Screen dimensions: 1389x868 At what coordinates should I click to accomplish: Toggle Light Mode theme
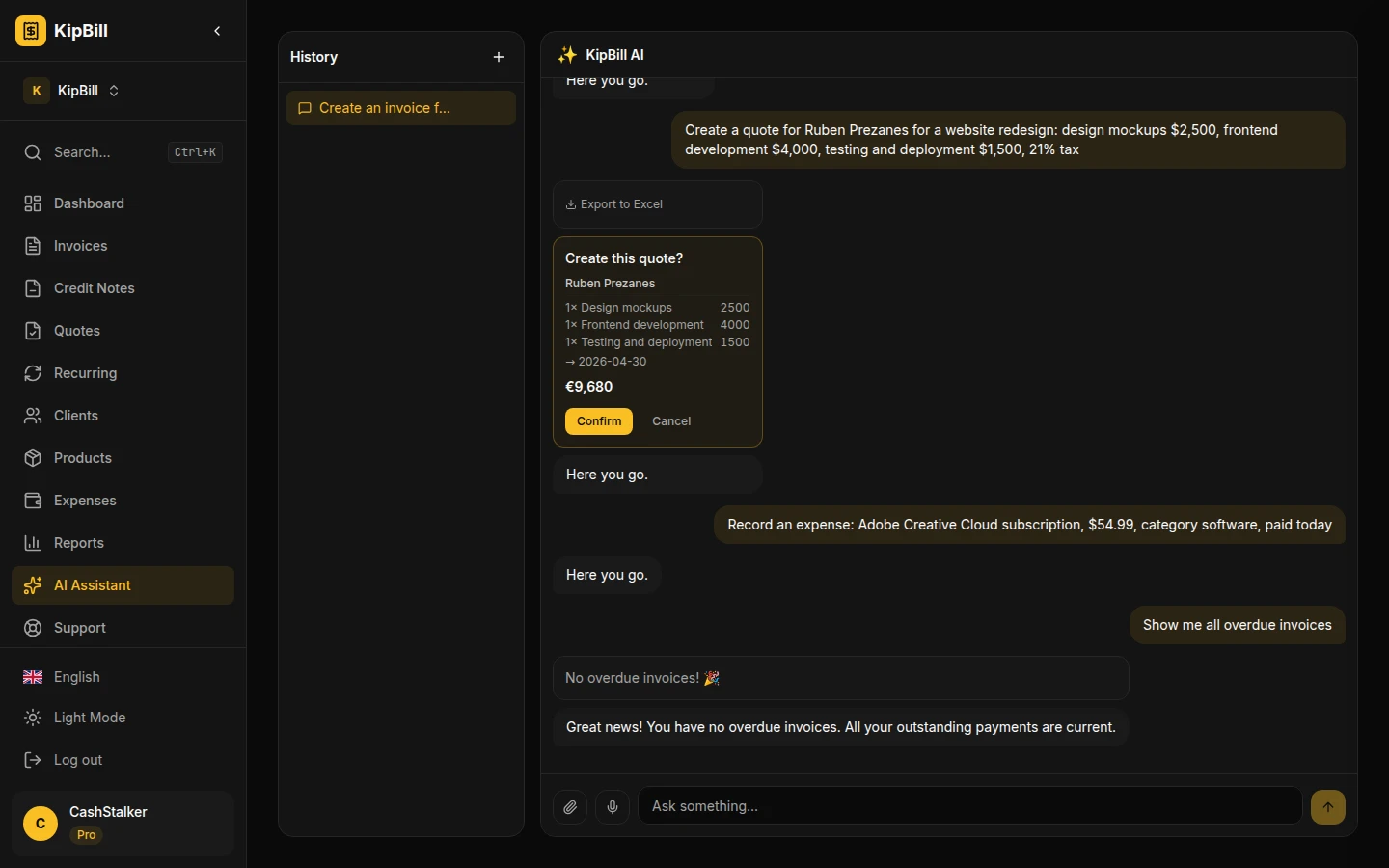(89, 718)
